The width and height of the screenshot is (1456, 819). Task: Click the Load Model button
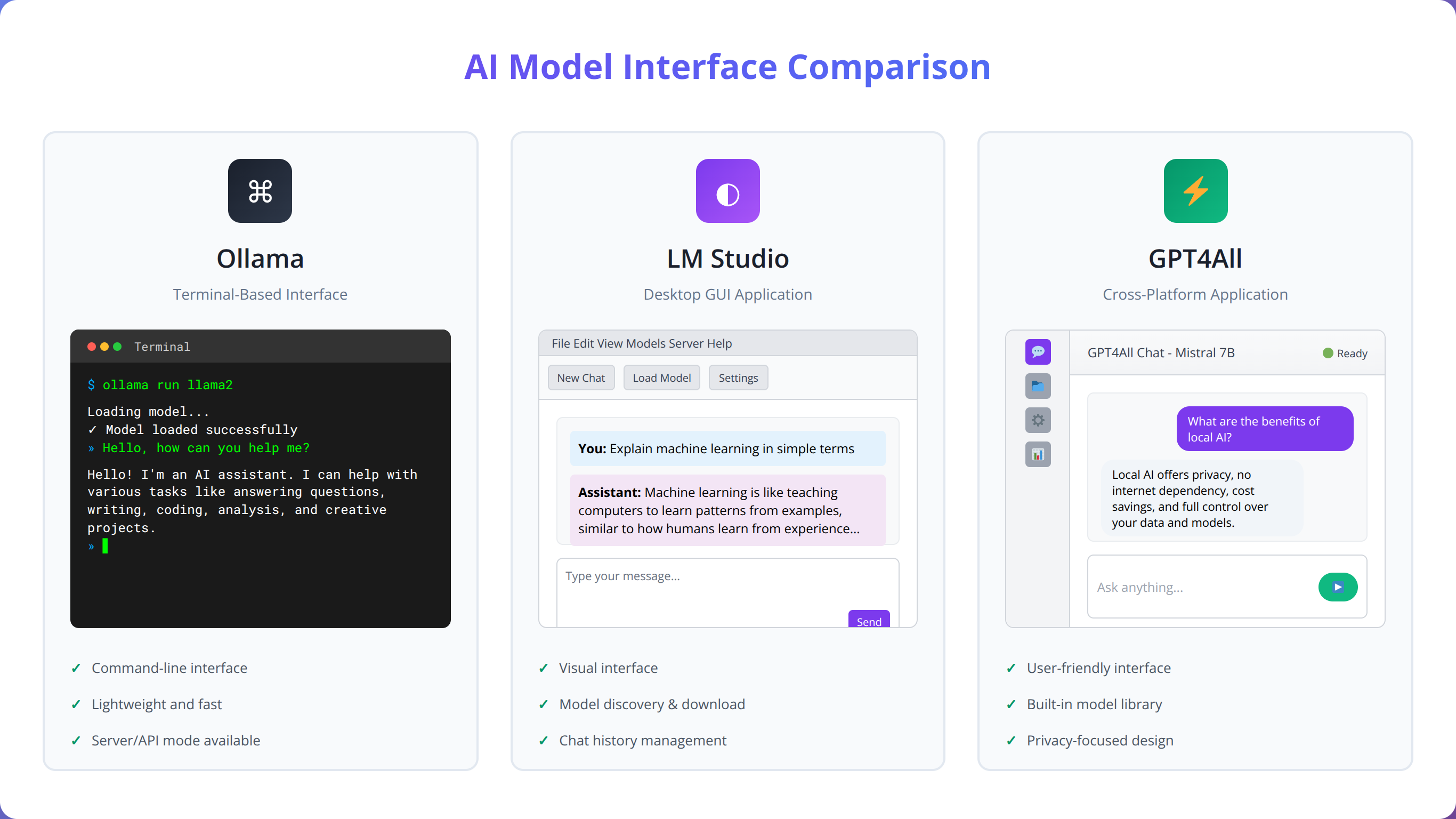pyautogui.click(x=662, y=378)
